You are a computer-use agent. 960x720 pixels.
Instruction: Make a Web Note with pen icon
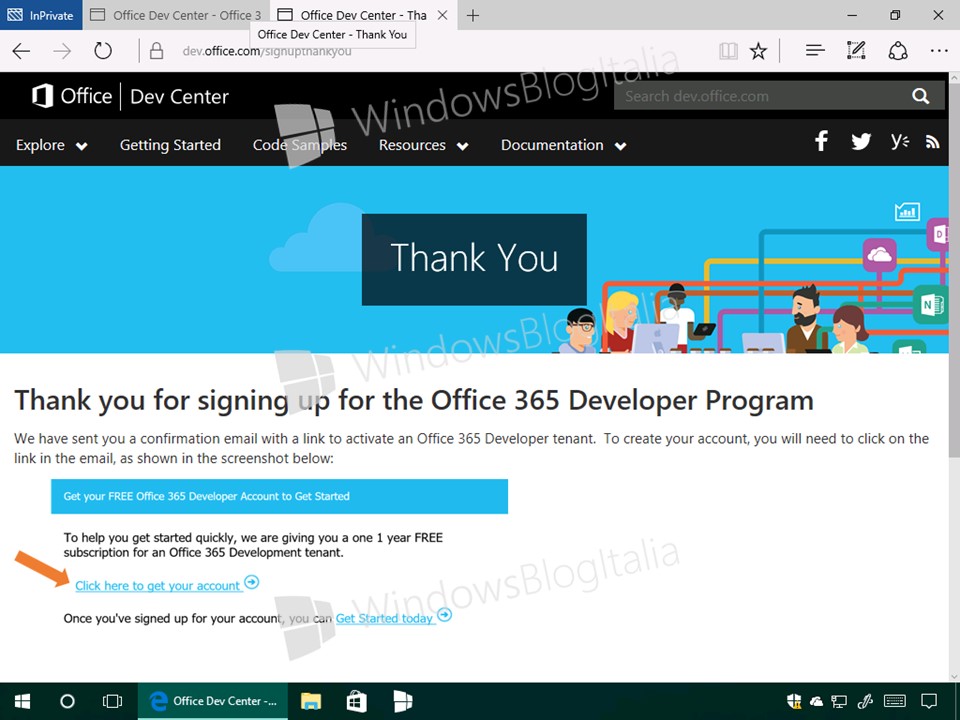tap(856, 51)
